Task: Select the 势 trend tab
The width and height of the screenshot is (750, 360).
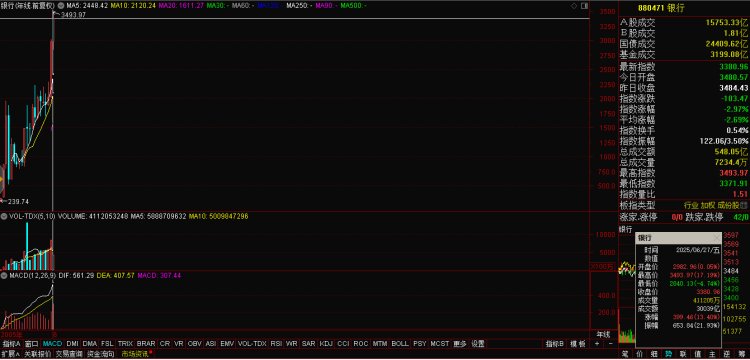Action: (668, 355)
